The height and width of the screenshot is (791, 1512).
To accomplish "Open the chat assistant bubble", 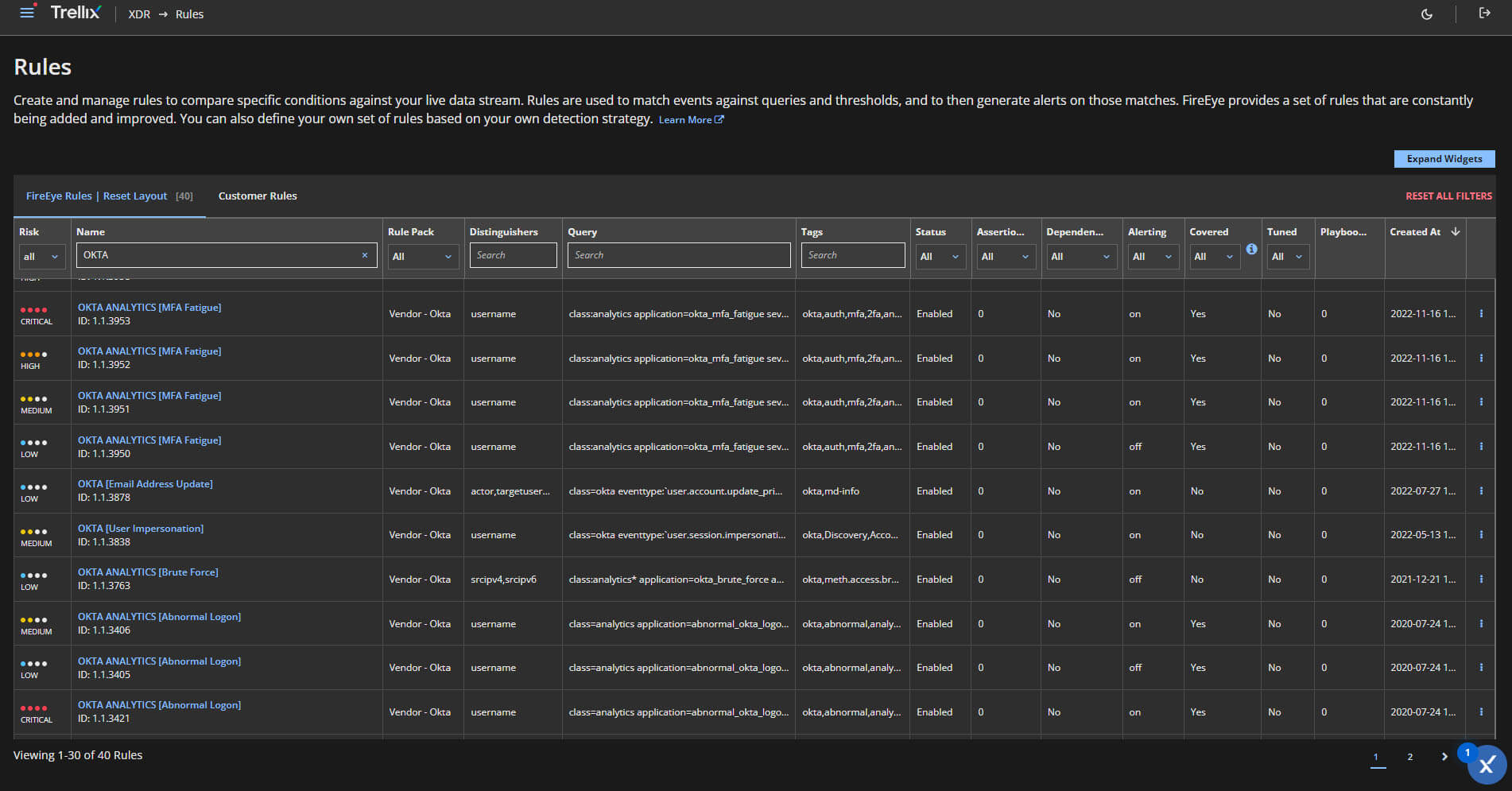I will (x=1487, y=765).
